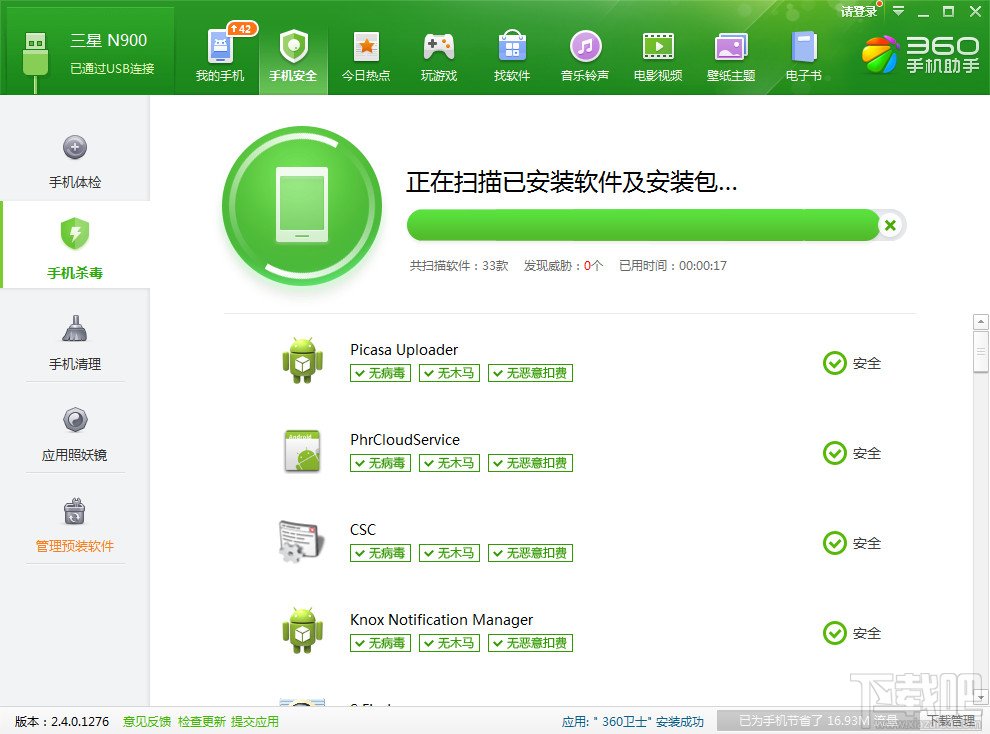Click 版本：2.4.0.1276 version text
Screen dimensions: 990x734
62,721
